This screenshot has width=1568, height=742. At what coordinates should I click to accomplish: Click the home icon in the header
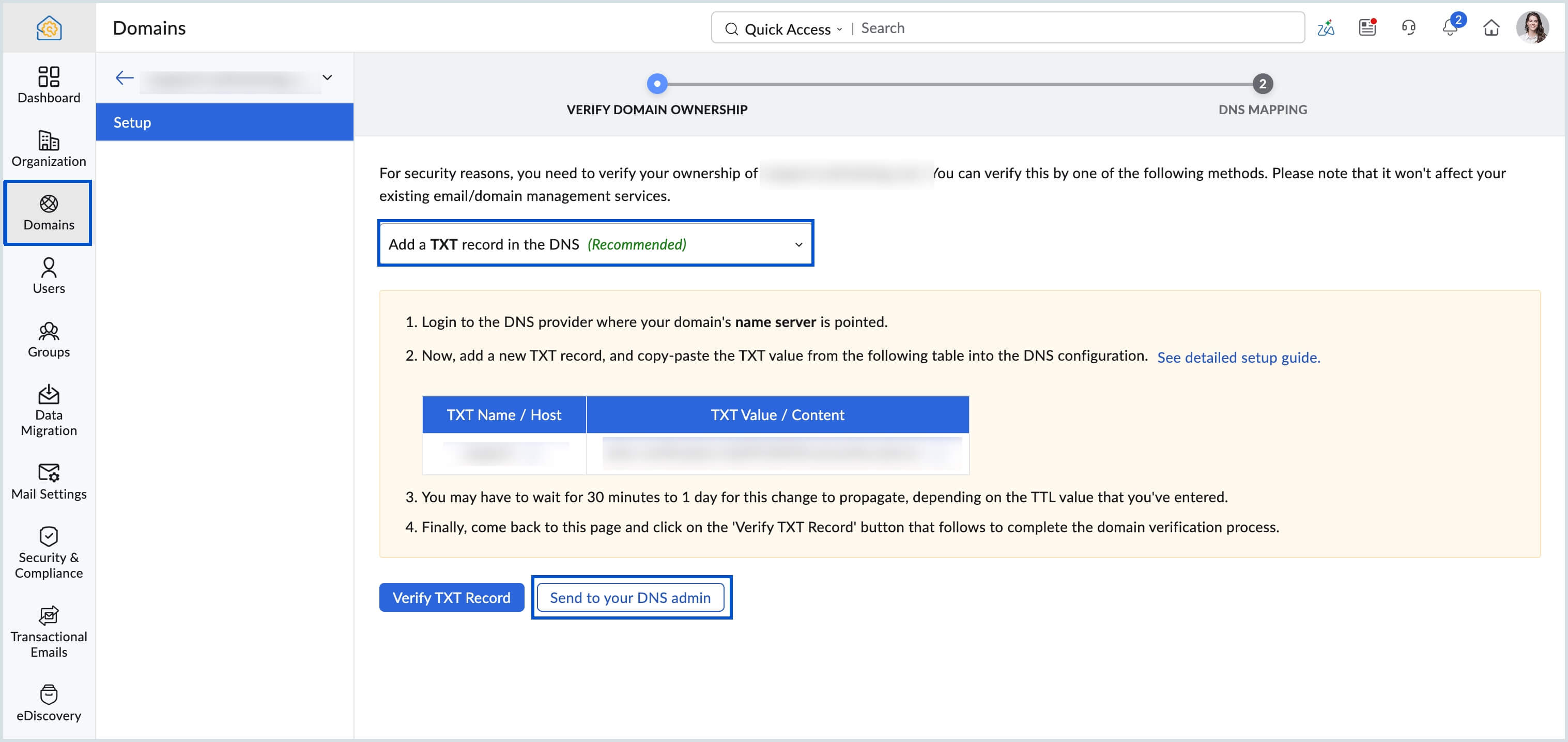point(1492,27)
